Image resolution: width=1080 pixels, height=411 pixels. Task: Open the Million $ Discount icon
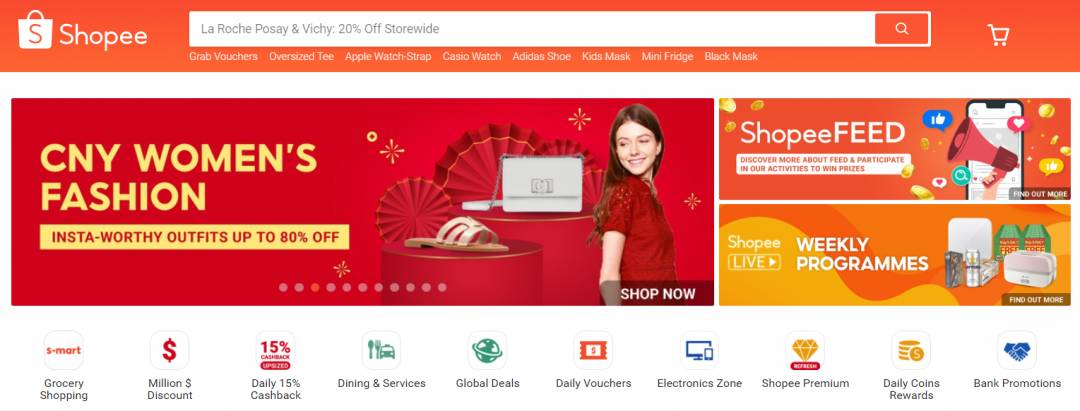tap(169, 350)
